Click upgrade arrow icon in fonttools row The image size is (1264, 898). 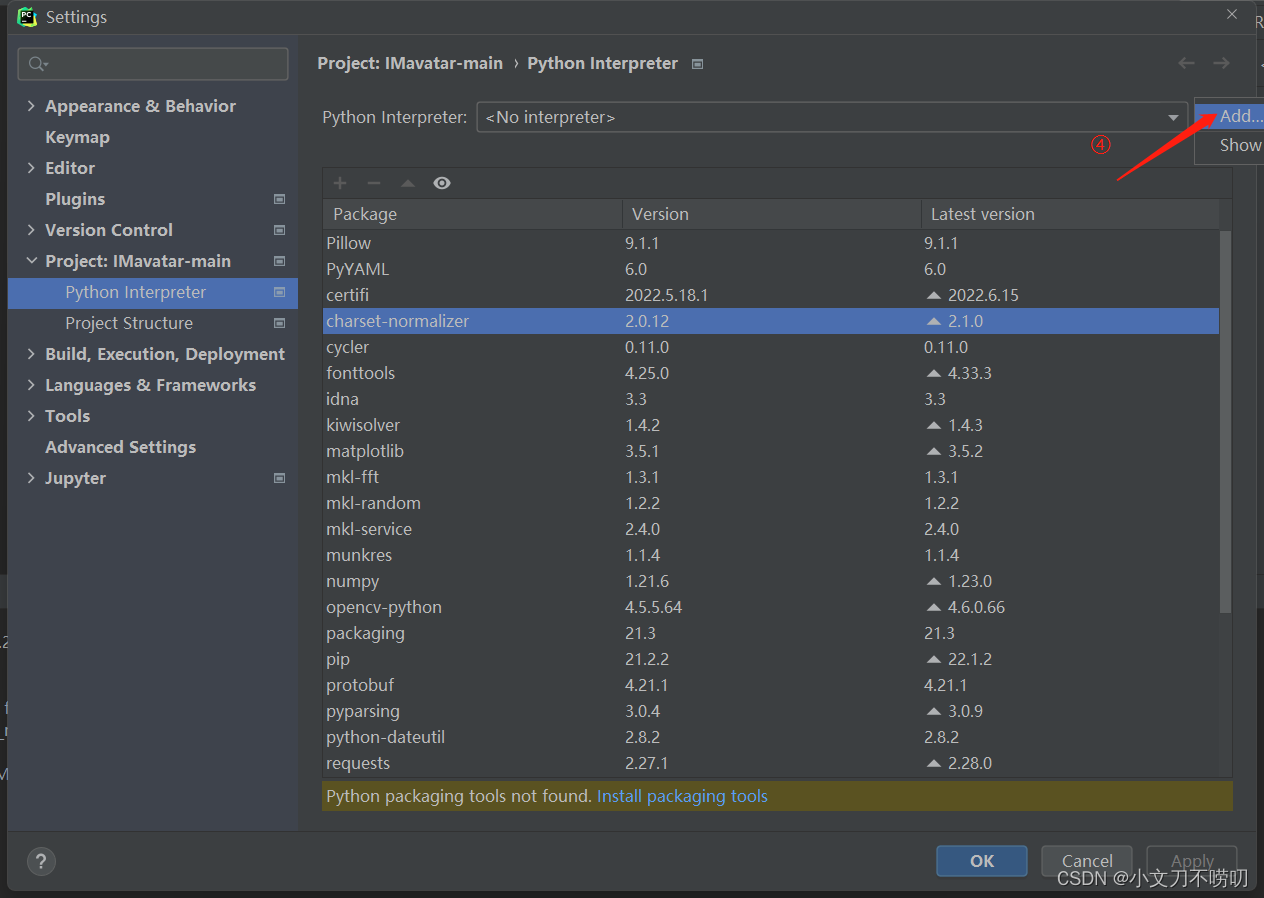pos(934,374)
